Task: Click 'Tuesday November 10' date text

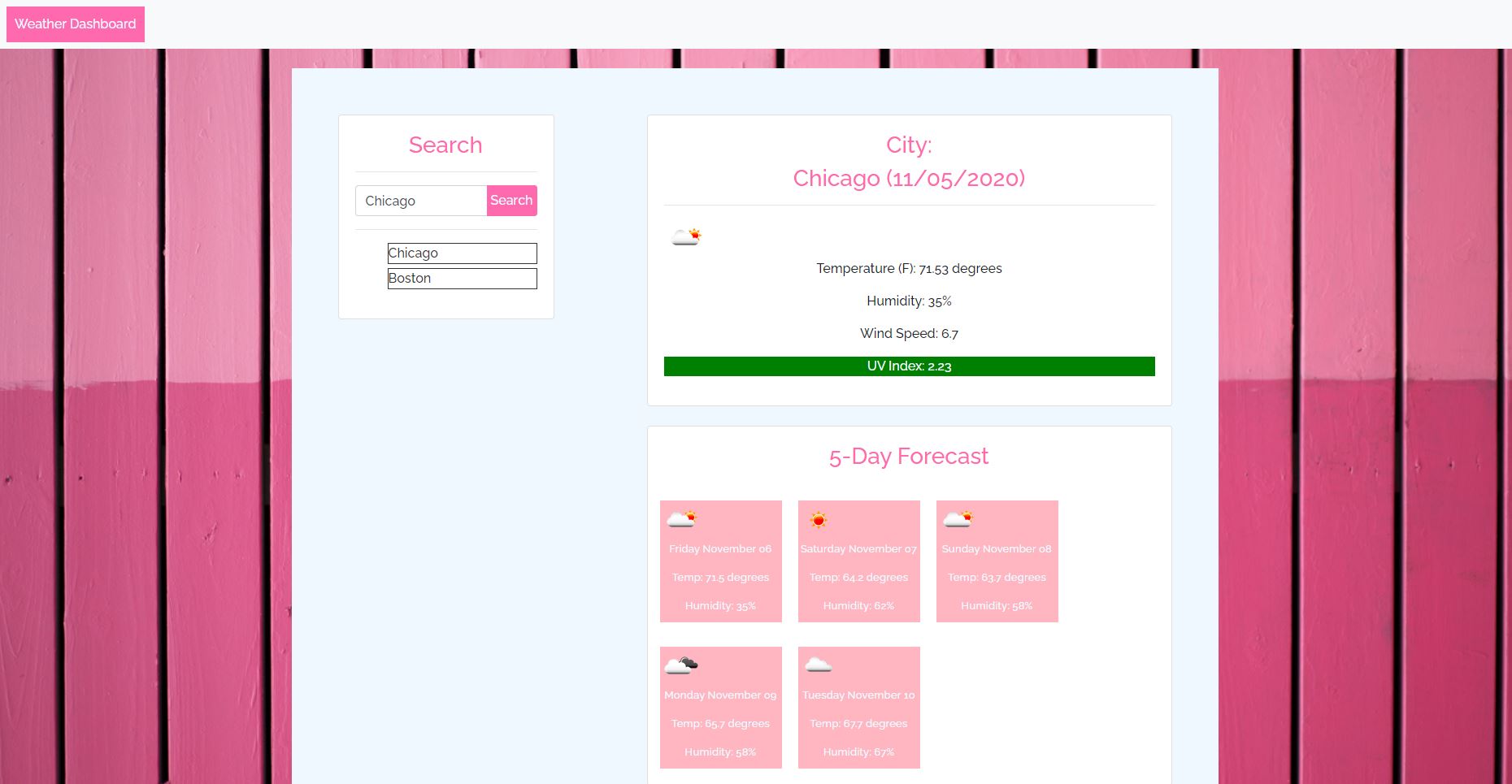Action: pyautogui.click(x=858, y=695)
